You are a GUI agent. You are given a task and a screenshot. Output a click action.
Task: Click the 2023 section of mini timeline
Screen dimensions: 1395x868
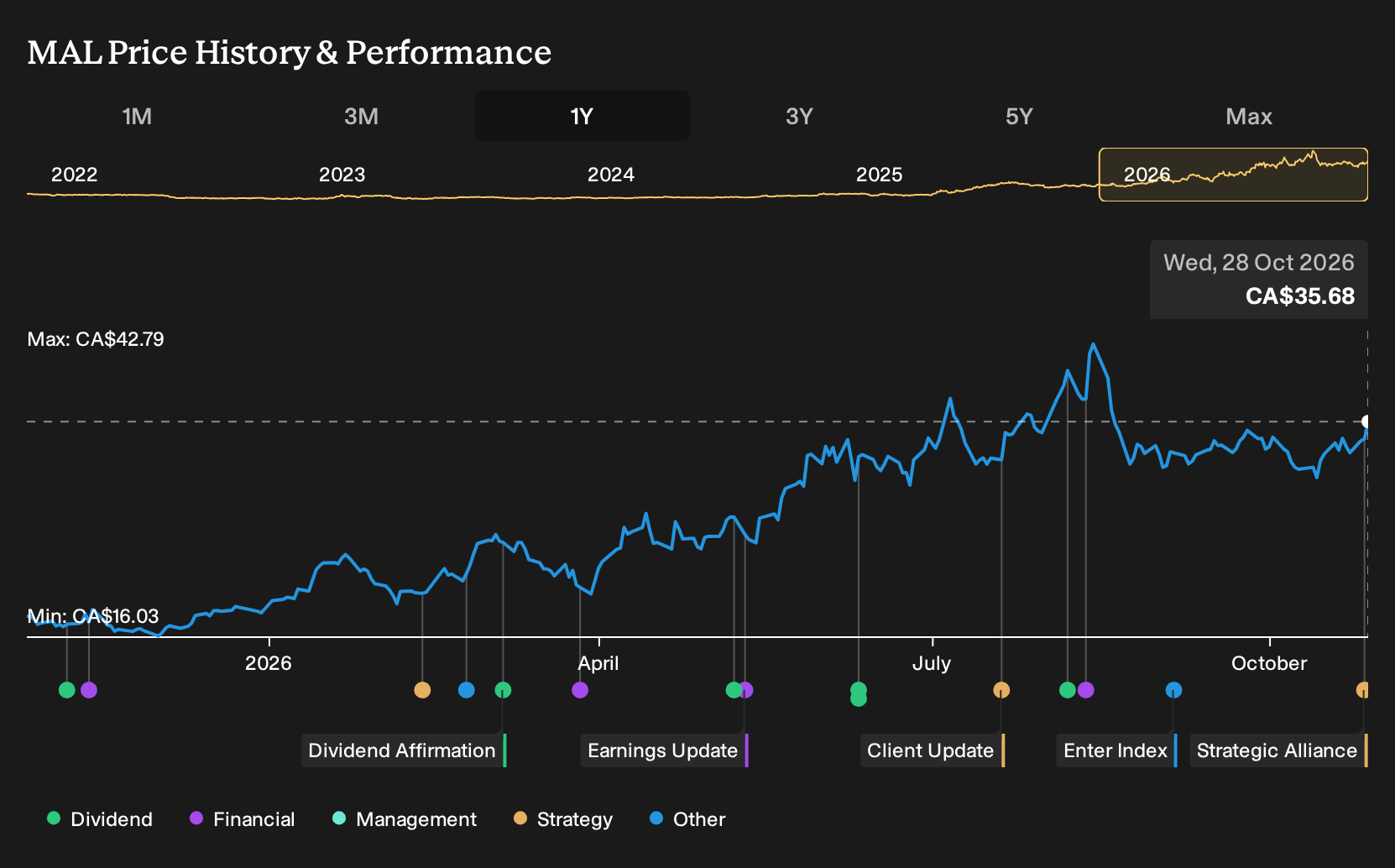click(342, 175)
